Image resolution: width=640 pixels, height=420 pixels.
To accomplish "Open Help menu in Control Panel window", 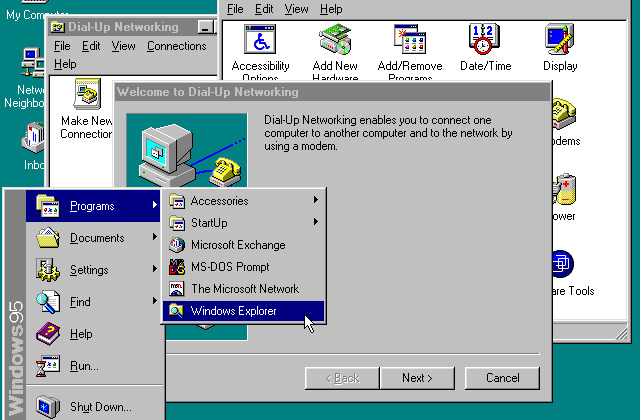I will point(331,9).
